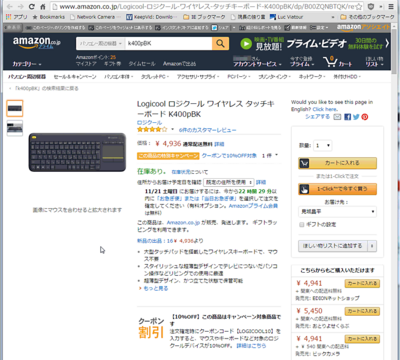Viewport: 400px width, 360px height.
Task: Expand the カテゴリー menu
Action: [27, 64]
